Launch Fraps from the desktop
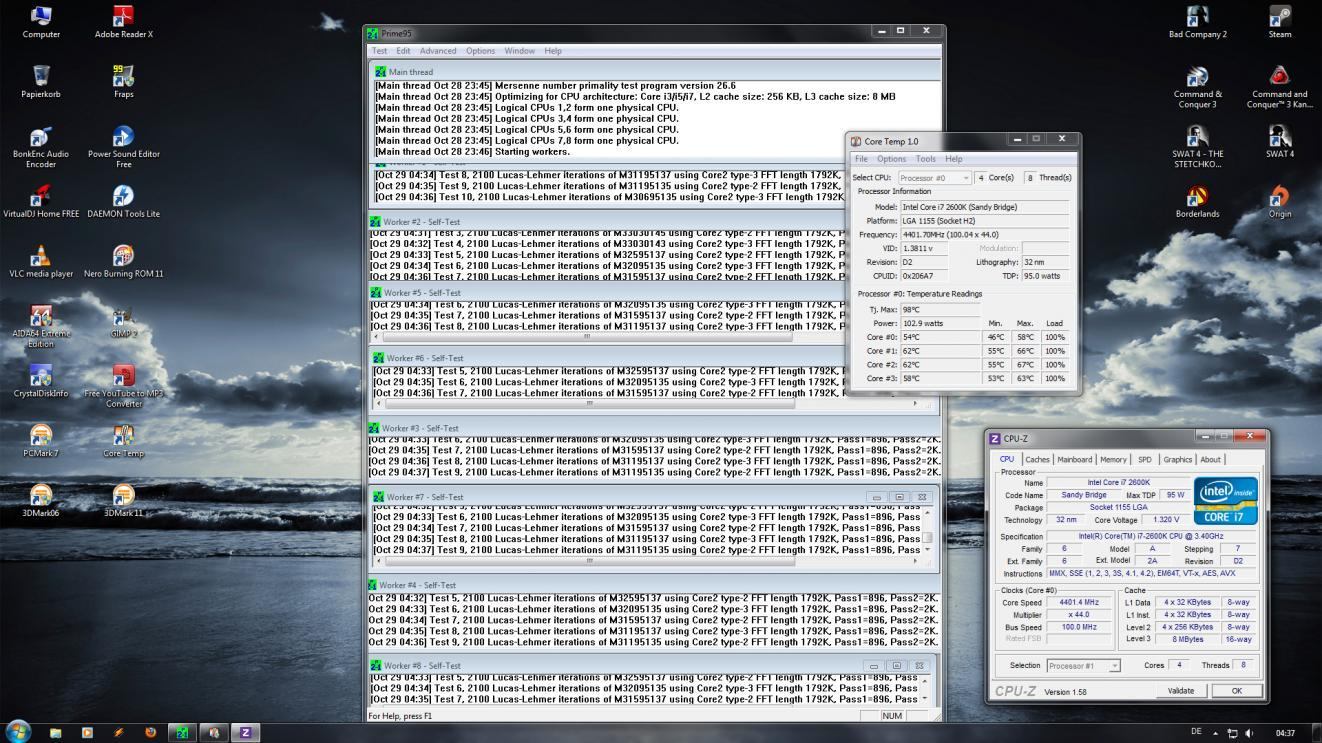This screenshot has width=1322, height=743. pyautogui.click(x=123, y=82)
